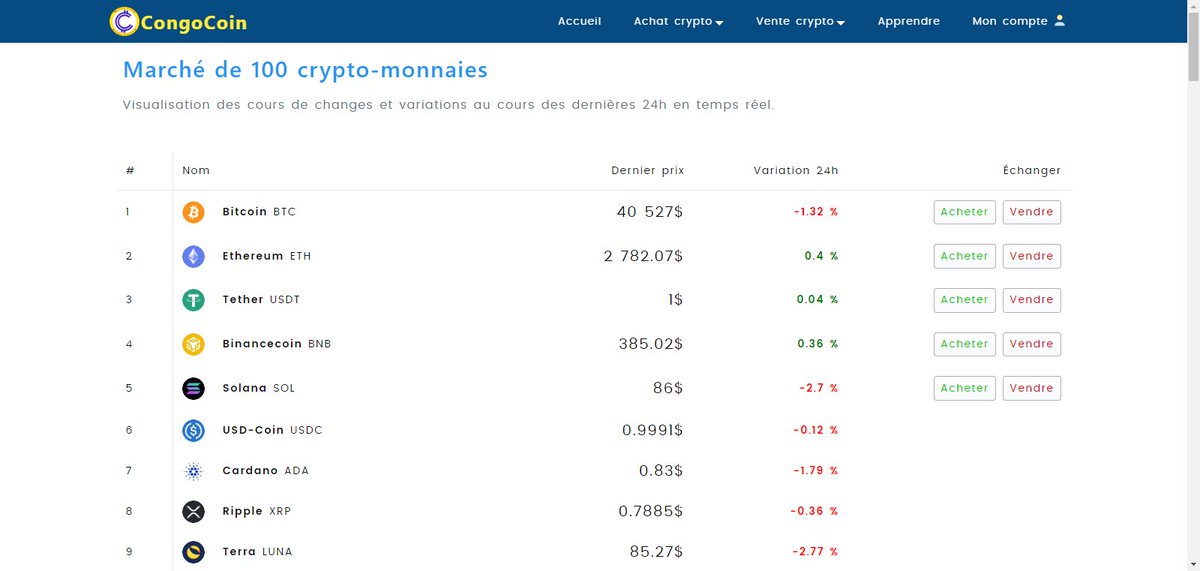1200x571 pixels.
Task: Click the Binancecoin price 385.02$
Action: (651, 344)
